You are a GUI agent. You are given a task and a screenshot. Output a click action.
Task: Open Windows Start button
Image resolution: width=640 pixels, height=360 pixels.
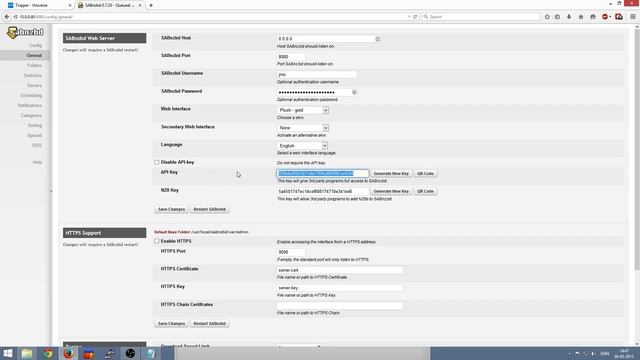point(8,353)
